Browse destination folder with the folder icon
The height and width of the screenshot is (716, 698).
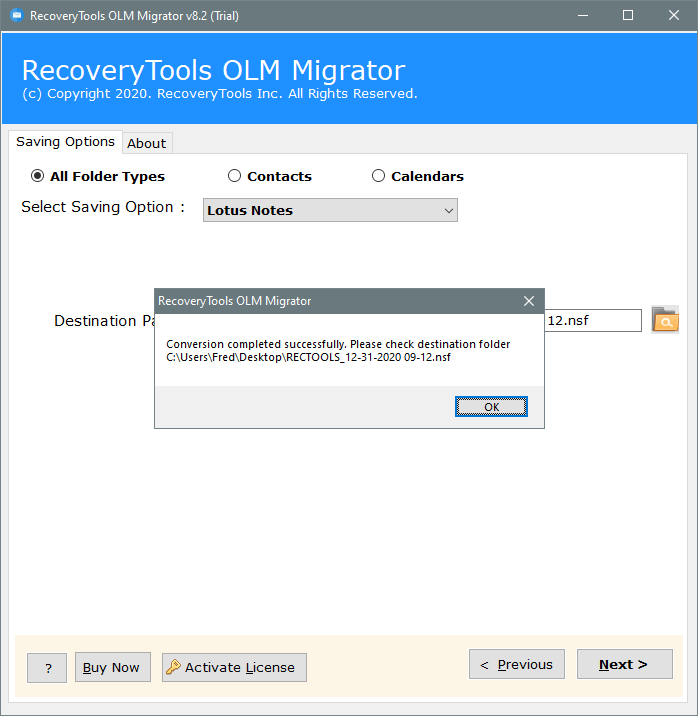click(665, 320)
